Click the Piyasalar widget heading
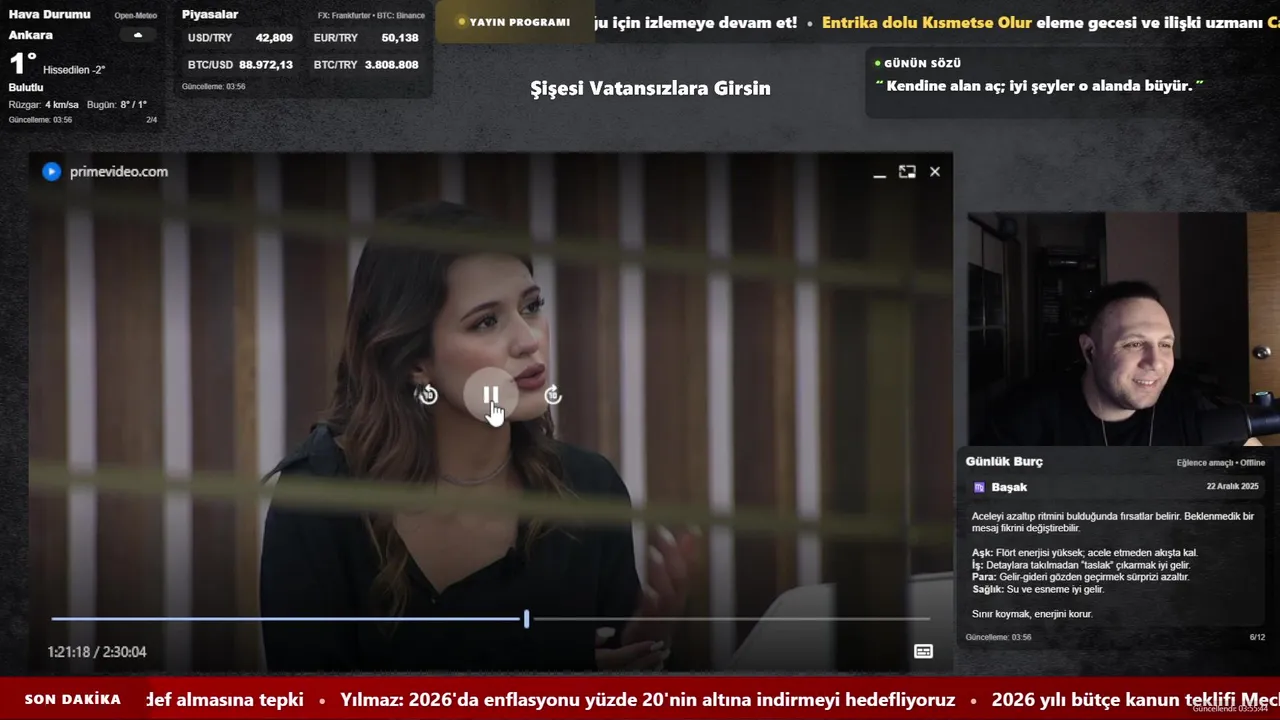 [210, 14]
